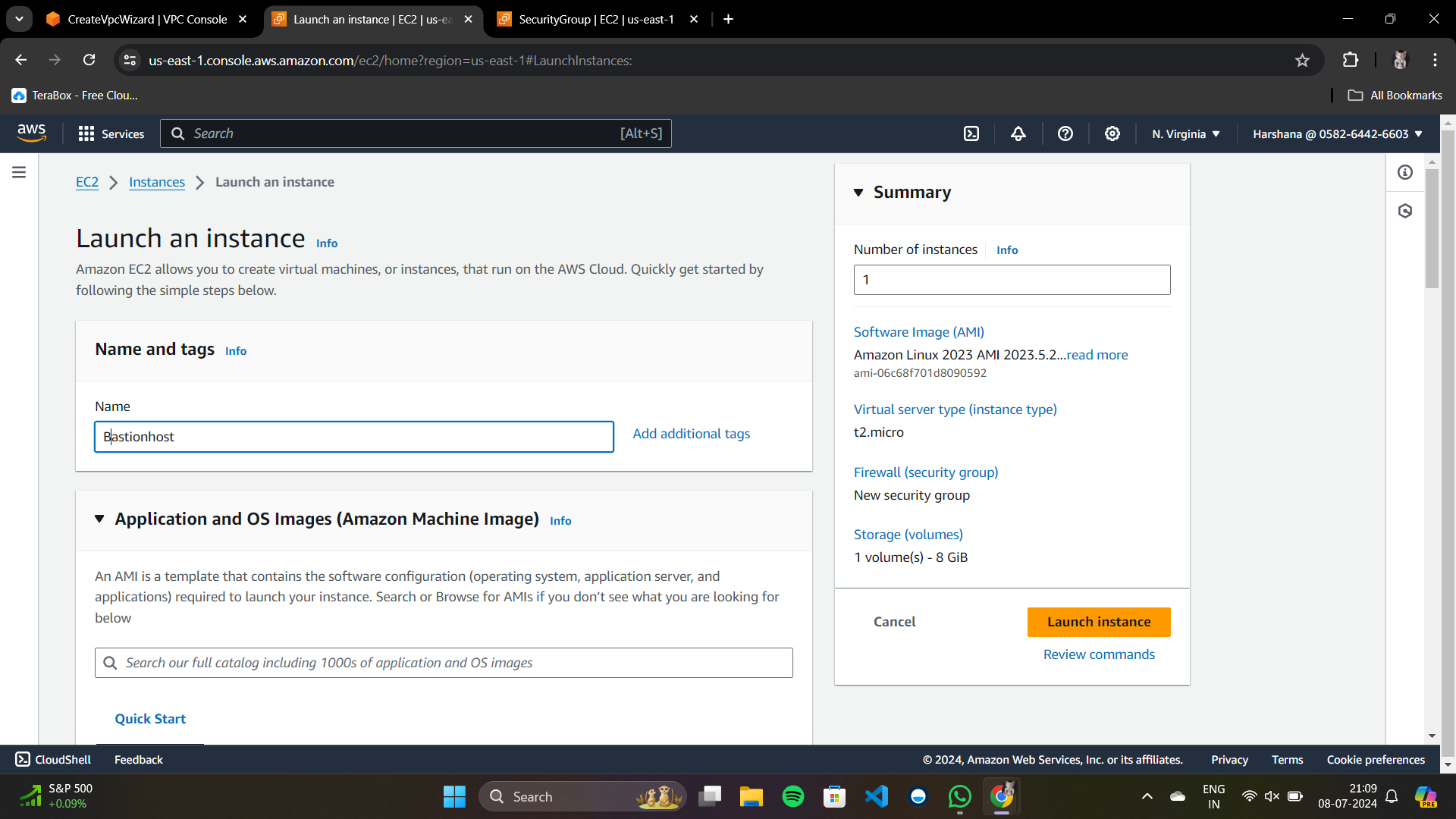Click the Launch instance button
Viewport: 1456px width, 819px height.
point(1098,622)
